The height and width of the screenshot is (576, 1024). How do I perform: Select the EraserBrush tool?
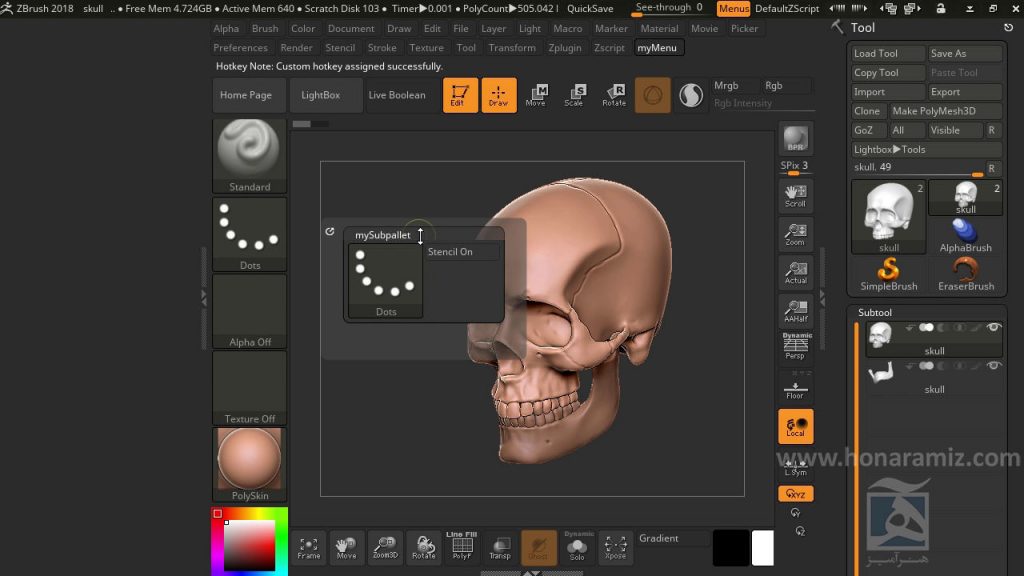[x=966, y=274]
